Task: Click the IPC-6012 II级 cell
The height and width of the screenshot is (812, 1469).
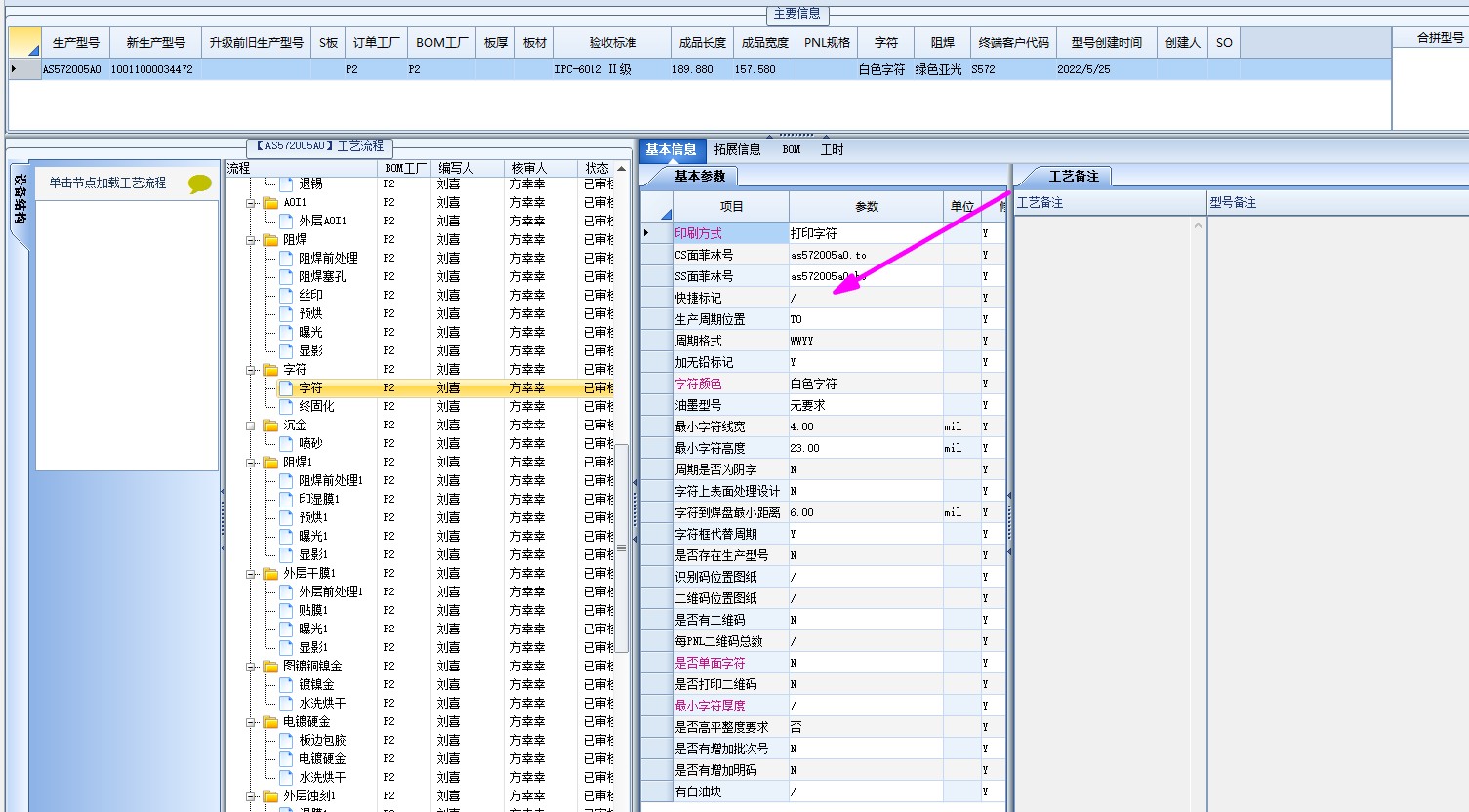Action: 612,69
